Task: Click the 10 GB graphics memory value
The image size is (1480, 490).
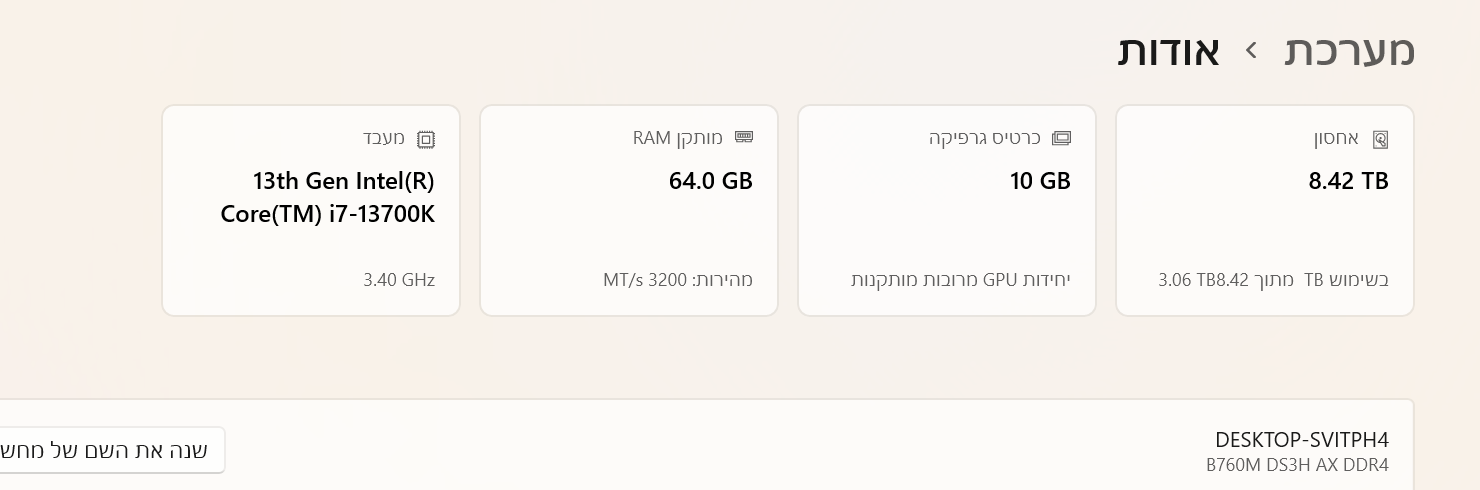Action: point(1040,181)
